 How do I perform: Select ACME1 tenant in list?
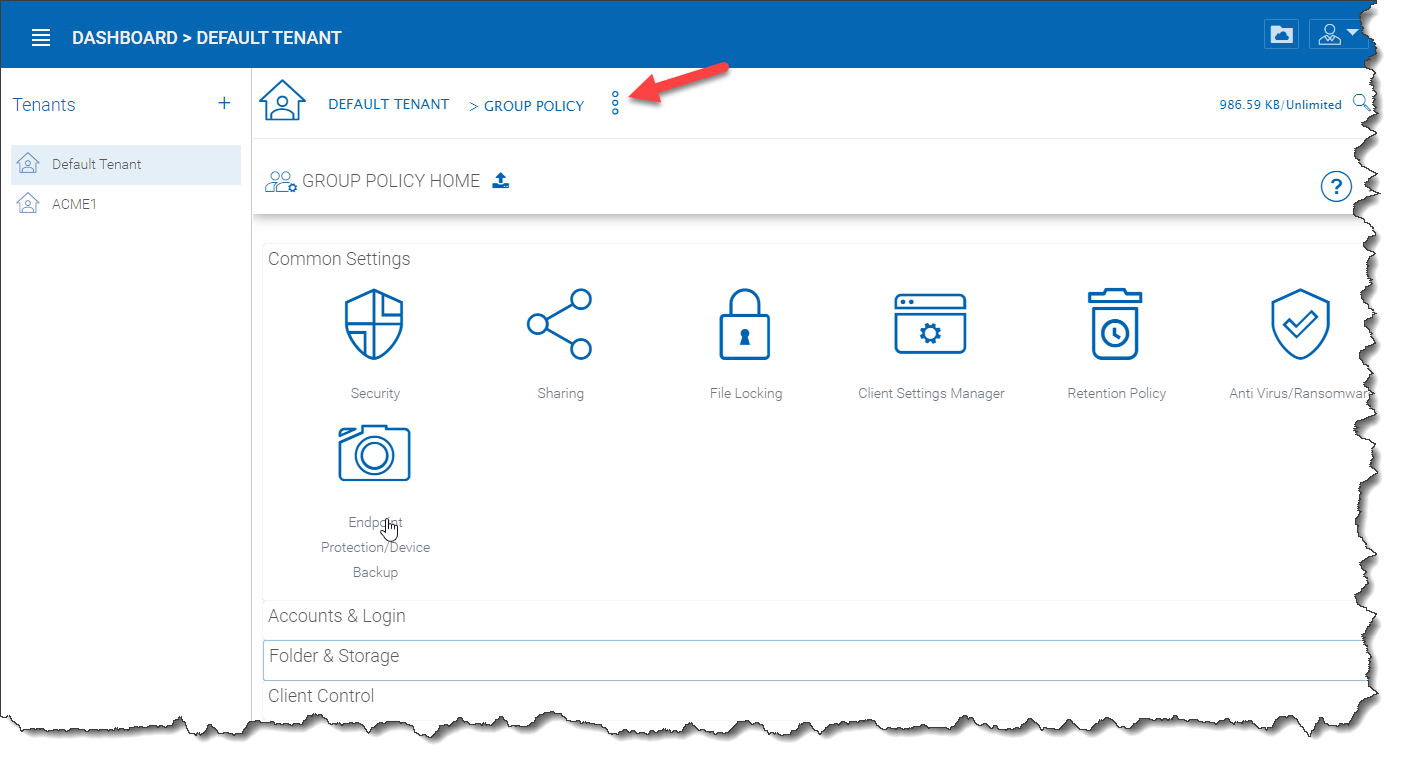[126, 204]
